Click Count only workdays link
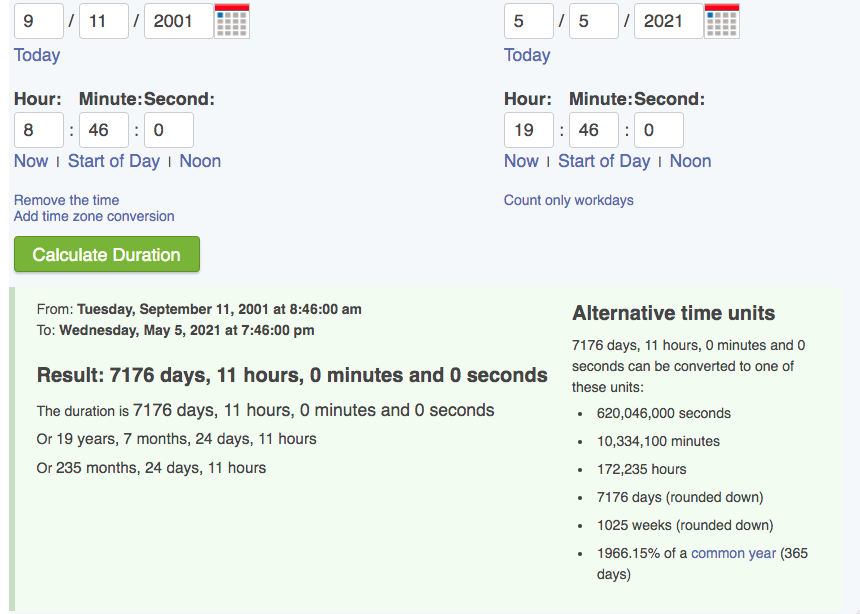860x614 pixels. pyautogui.click(x=569, y=200)
